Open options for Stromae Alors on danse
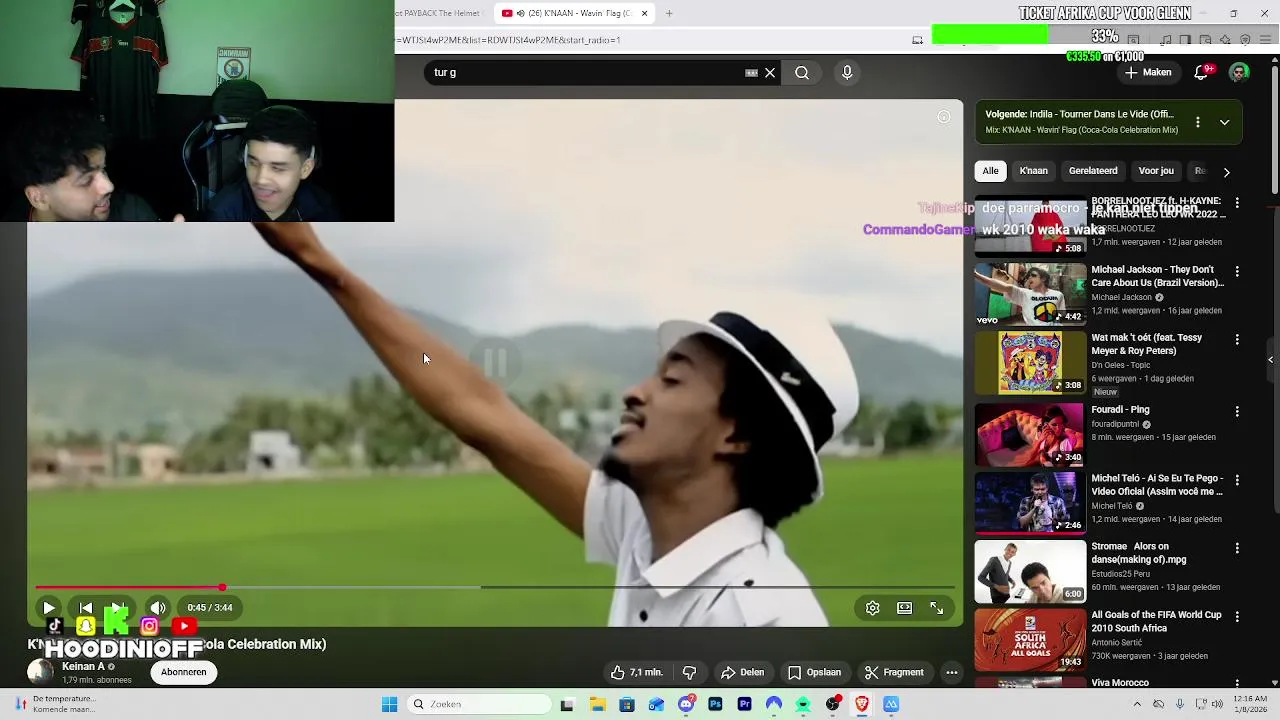This screenshot has width=1280, height=720. click(x=1237, y=548)
